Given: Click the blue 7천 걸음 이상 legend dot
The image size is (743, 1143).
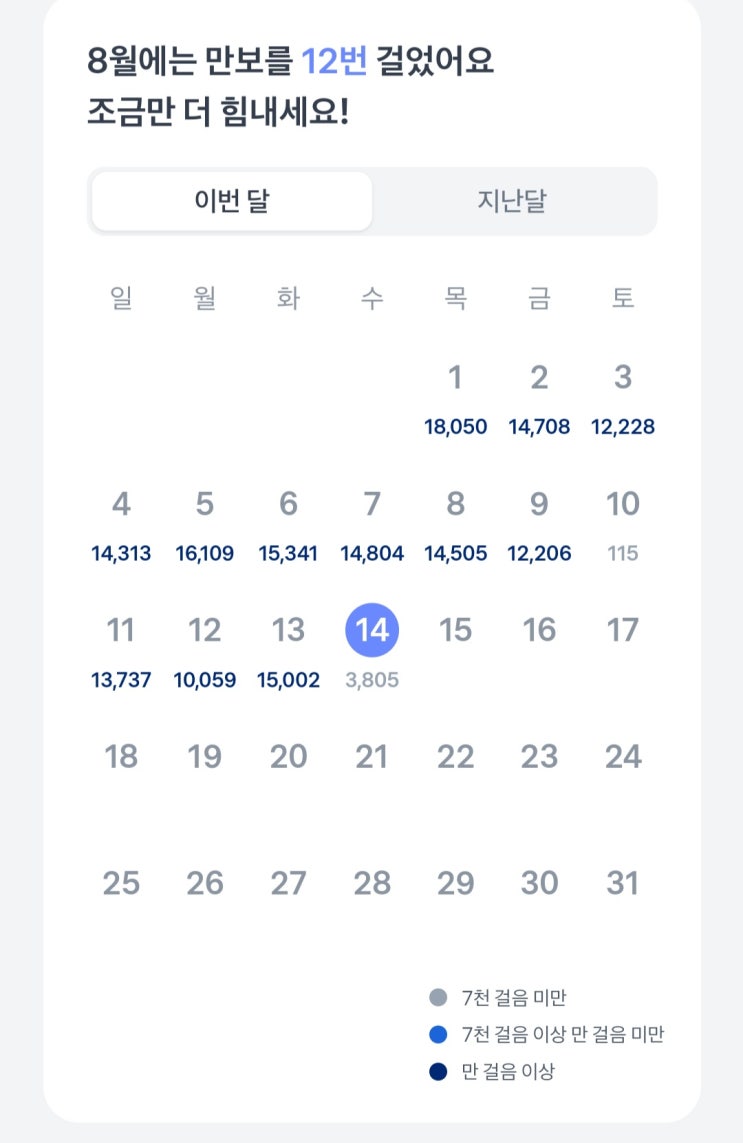Looking at the screenshot, I should (x=438, y=1035).
